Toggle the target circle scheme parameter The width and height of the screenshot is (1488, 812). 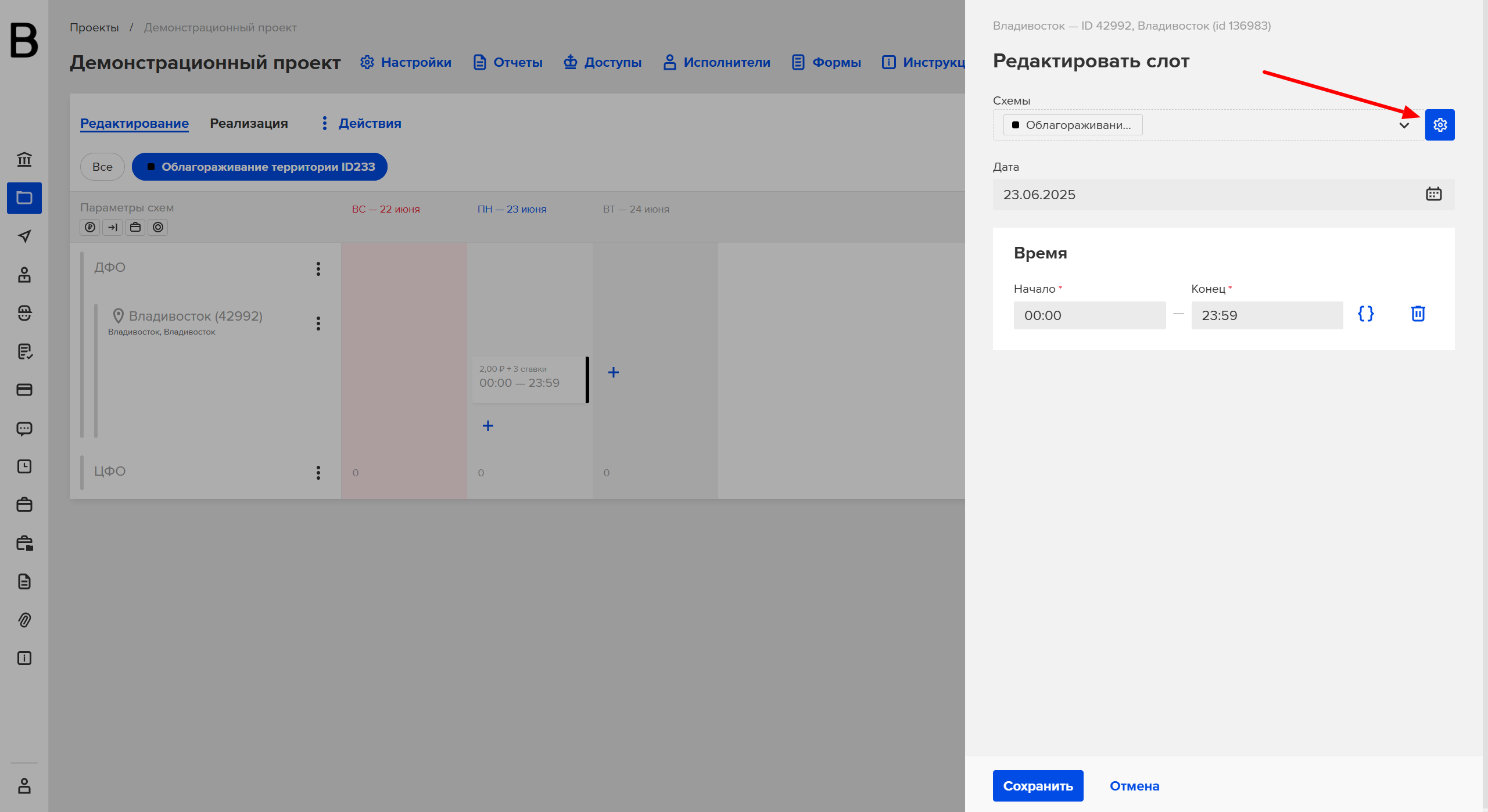click(158, 227)
